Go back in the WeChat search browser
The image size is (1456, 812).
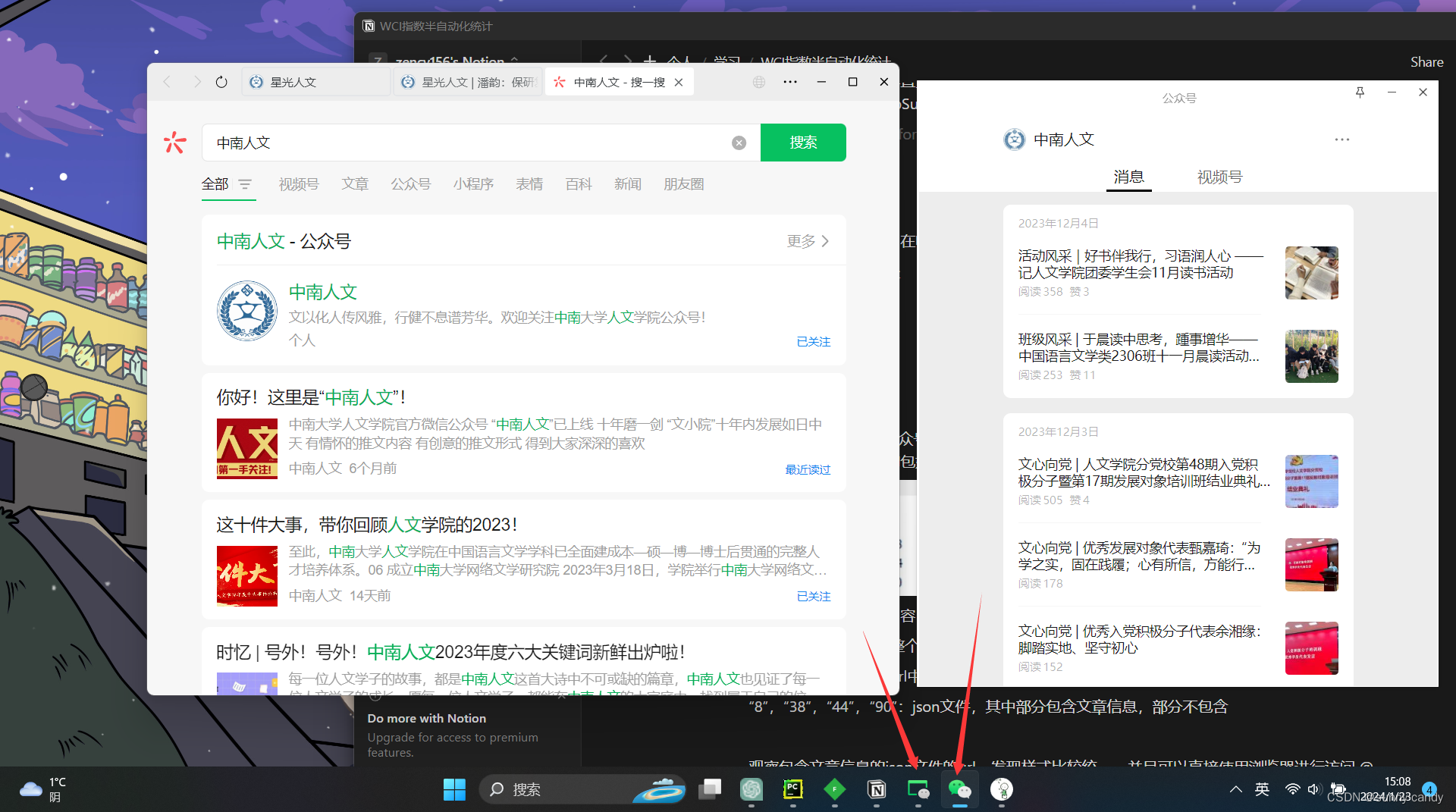168,82
